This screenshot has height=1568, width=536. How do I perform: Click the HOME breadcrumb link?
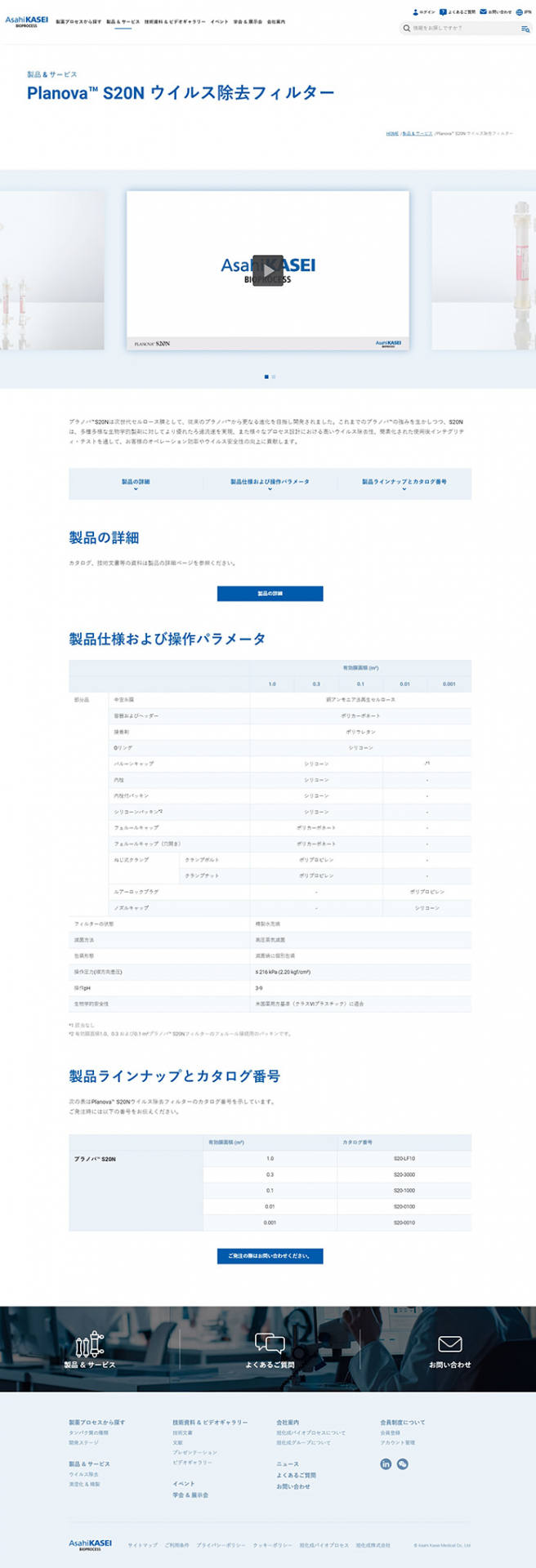tap(392, 133)
